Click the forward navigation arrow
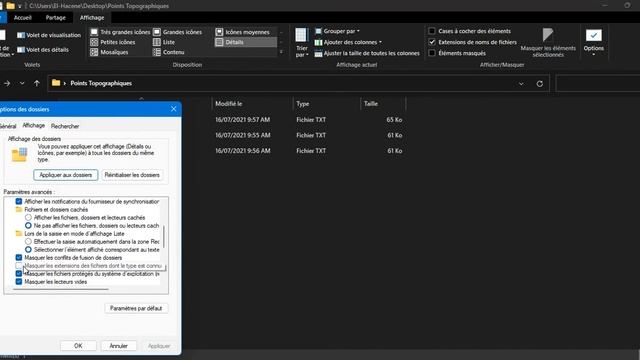Screen dimensions: 640x360 tap(7, 83)
